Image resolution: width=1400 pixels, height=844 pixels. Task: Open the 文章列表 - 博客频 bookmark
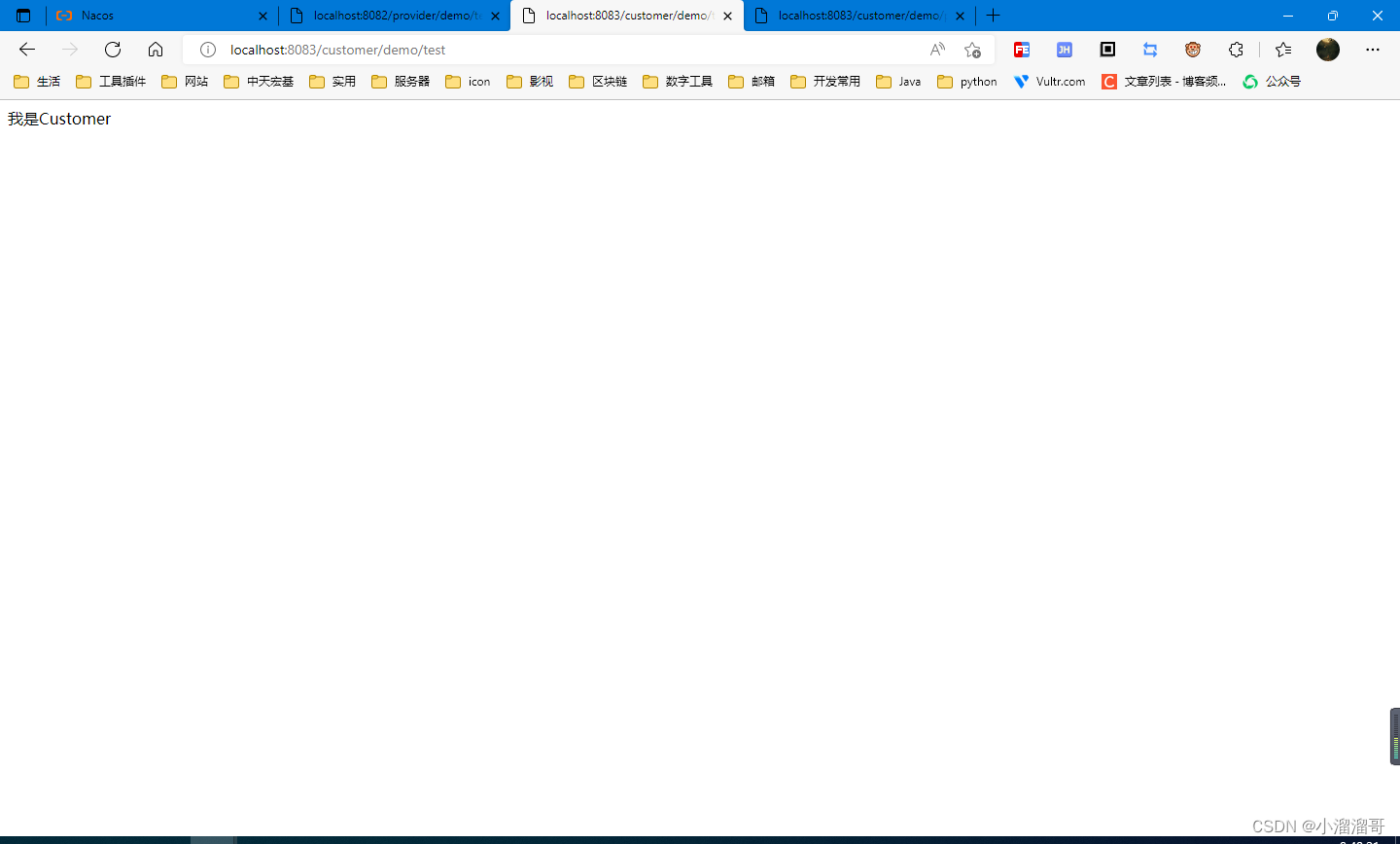pyautogui.click(x=1164, y=82)
